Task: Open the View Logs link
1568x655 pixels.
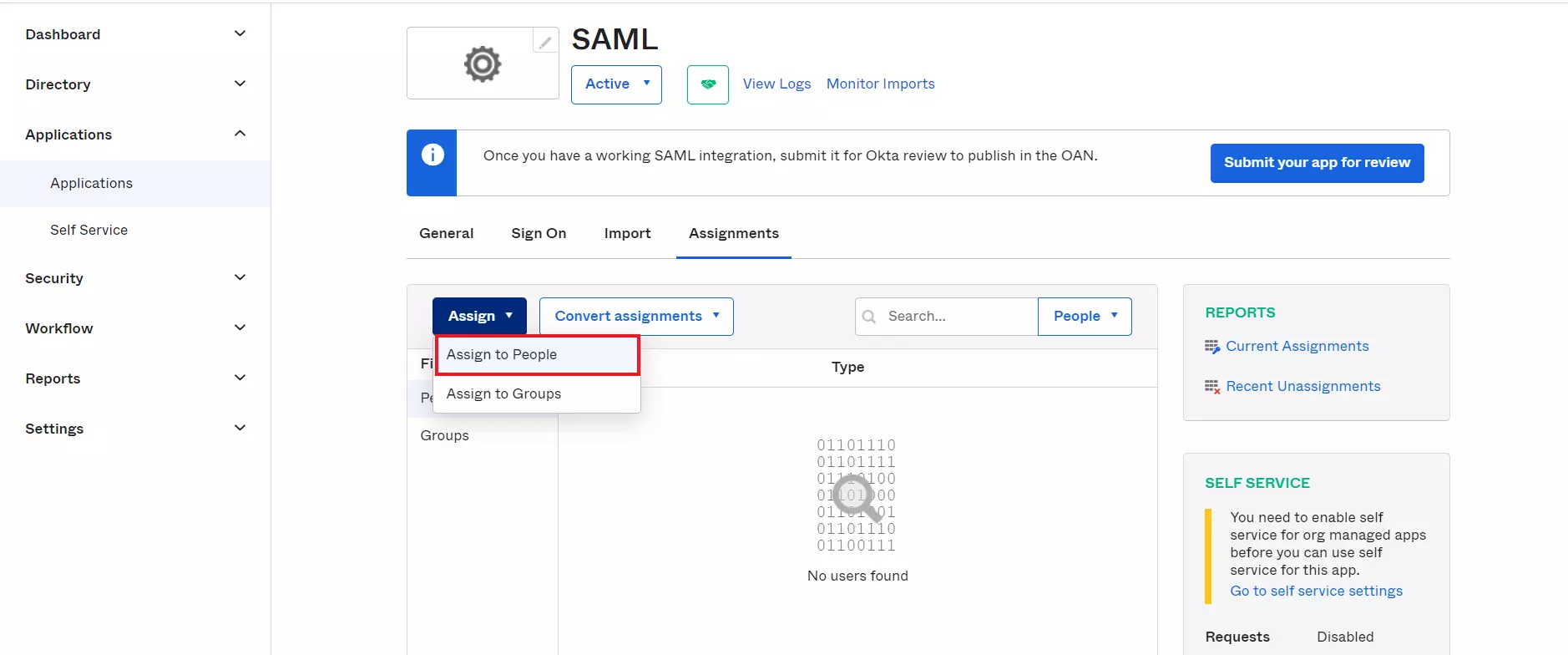Action: click(777, 84)
